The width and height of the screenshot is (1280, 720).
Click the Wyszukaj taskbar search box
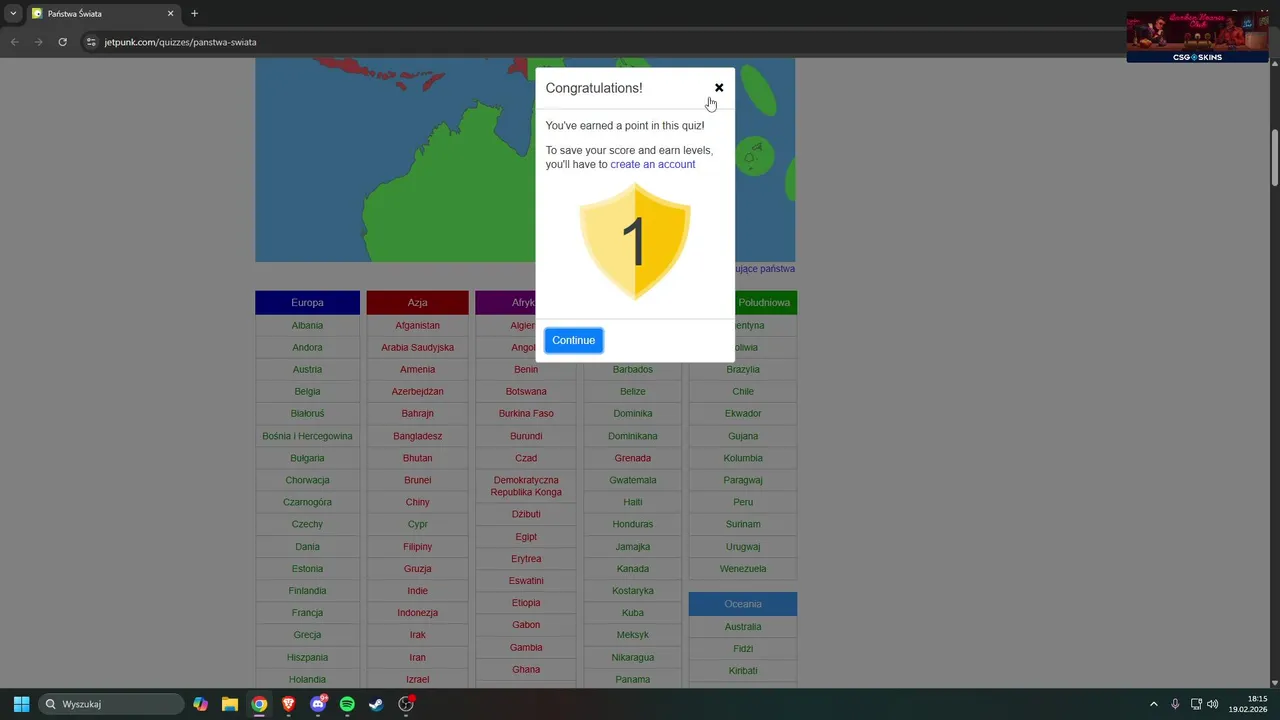click(x=111, y=704)
